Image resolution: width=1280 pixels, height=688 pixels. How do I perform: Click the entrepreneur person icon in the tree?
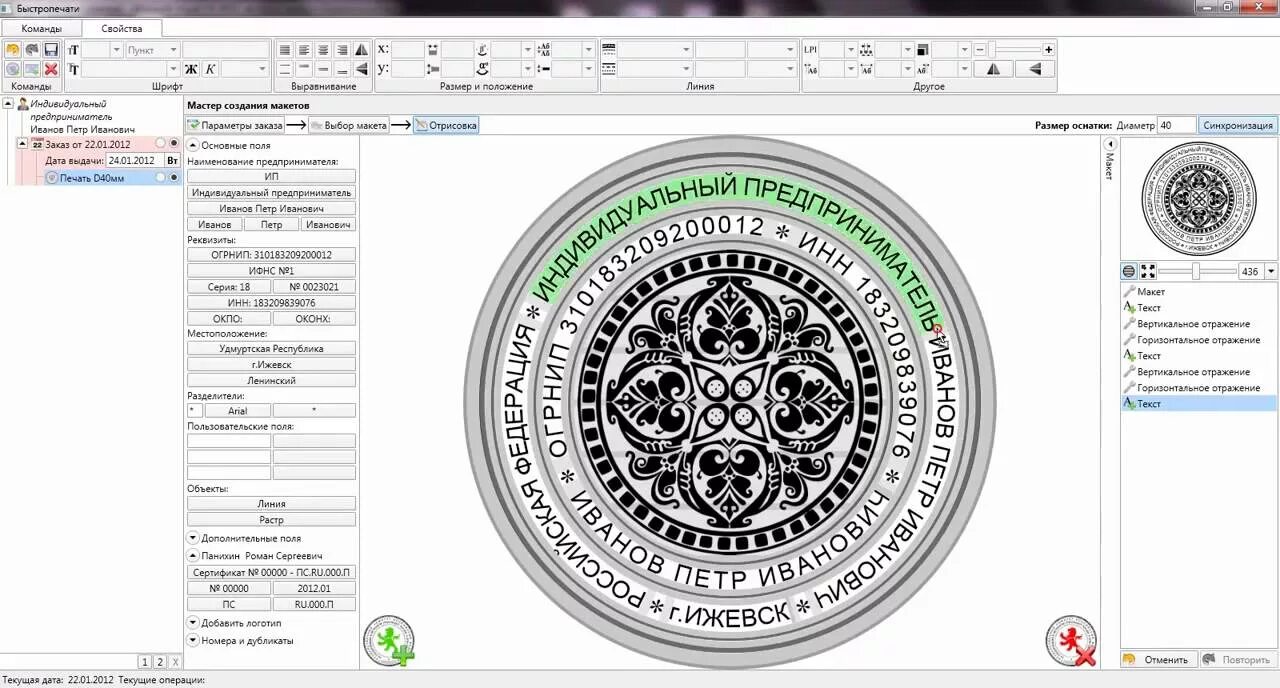click(23, 104)
